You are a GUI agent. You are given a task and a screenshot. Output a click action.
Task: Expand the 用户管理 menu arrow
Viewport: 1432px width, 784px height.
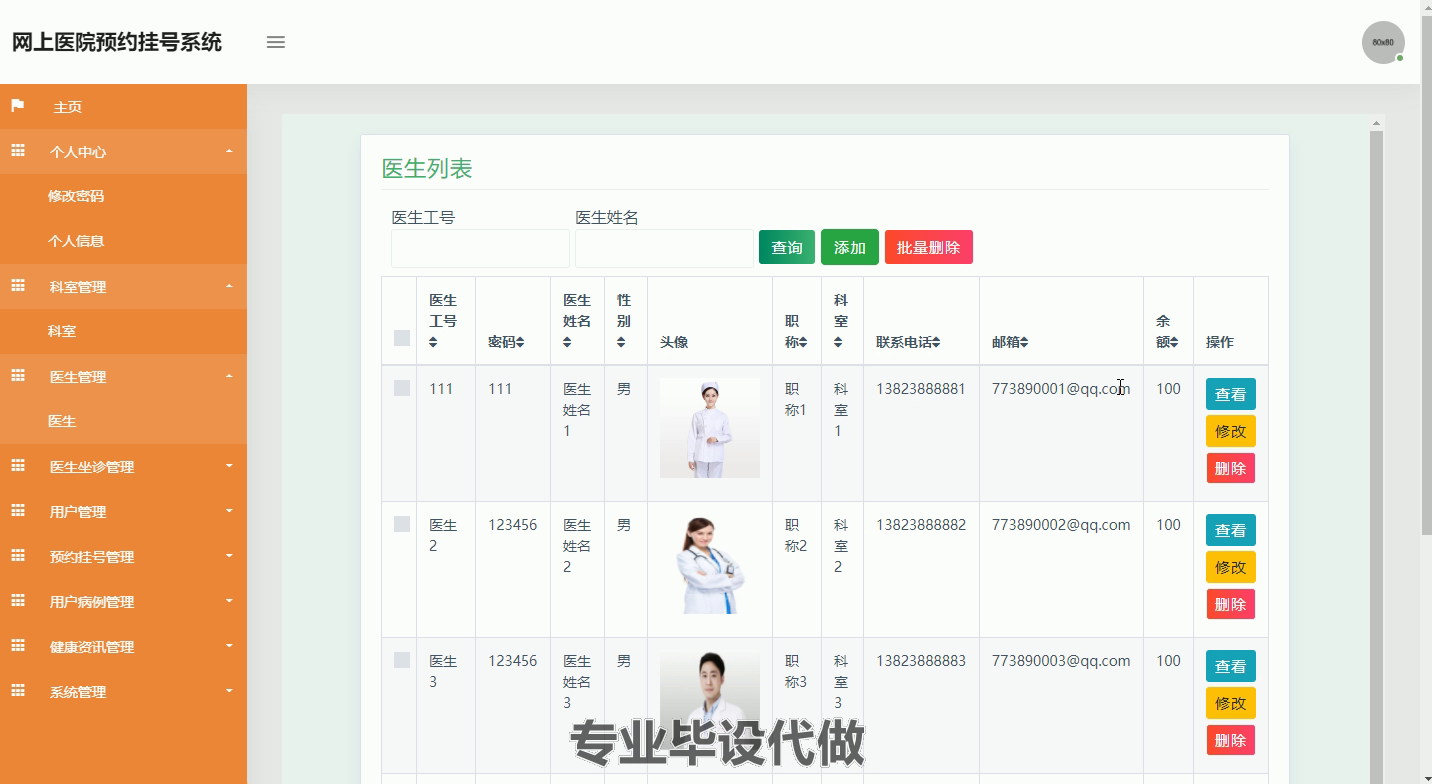tap(229, 511)
